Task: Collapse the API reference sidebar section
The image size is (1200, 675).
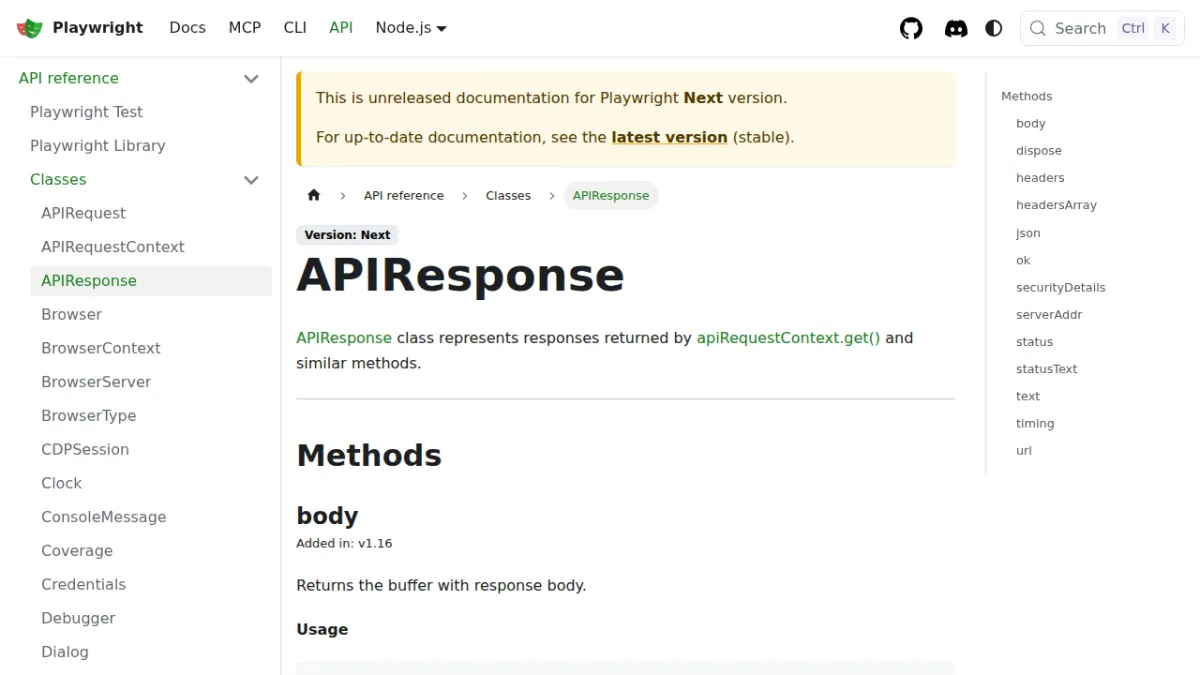Action: coord(251,78)
